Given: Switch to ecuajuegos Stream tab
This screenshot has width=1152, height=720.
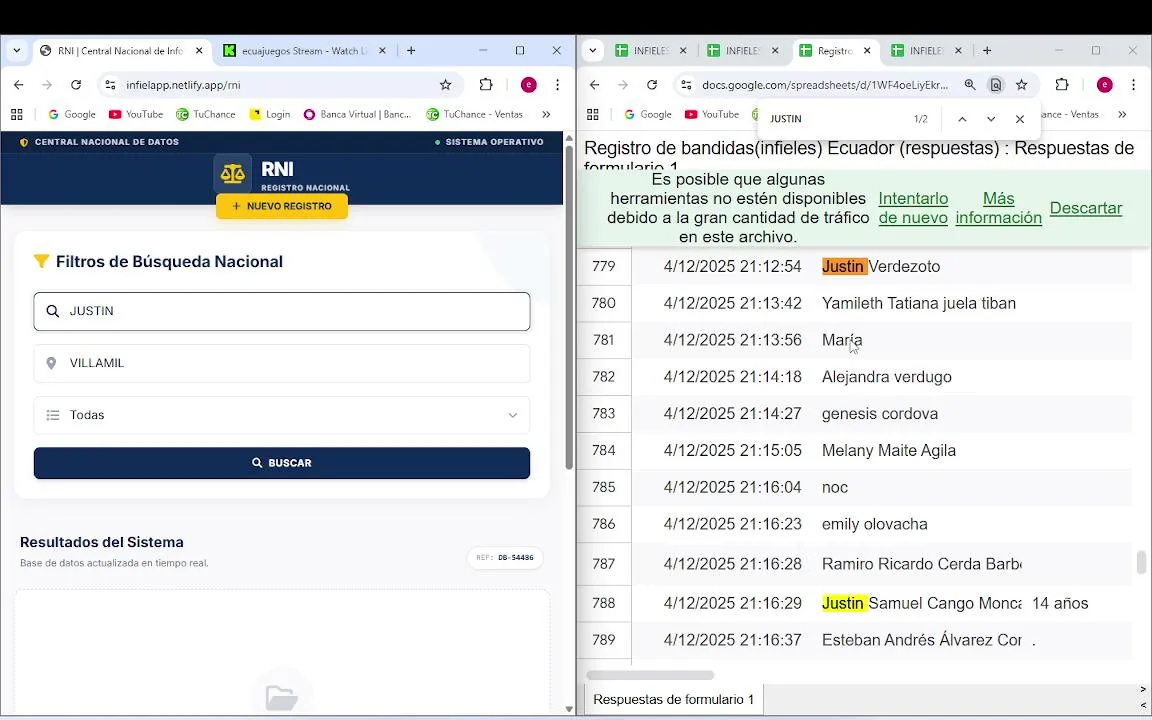Looking at the screenshot, I should [305, 51].
